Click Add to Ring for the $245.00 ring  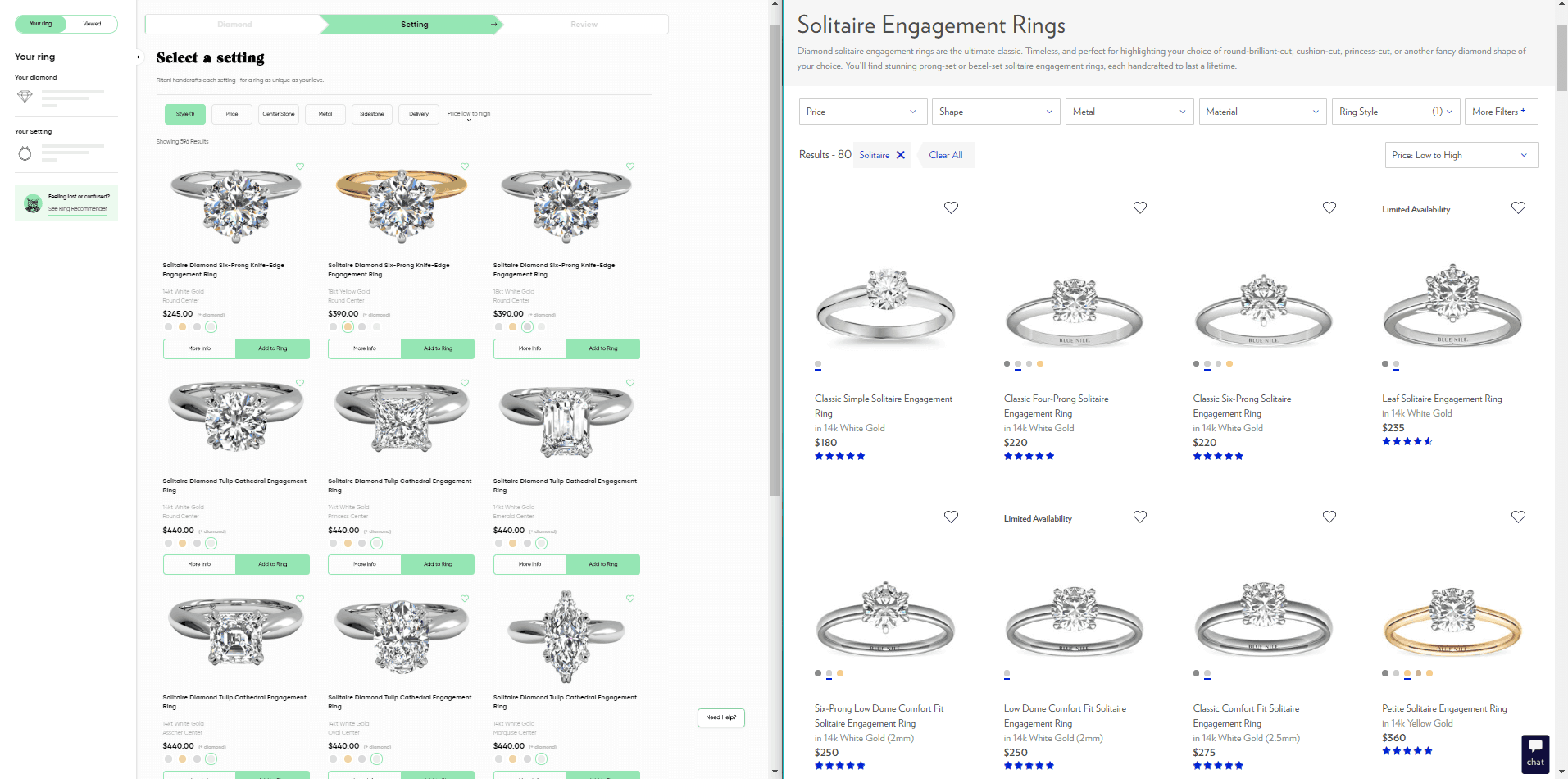click(x=273, y=348)
